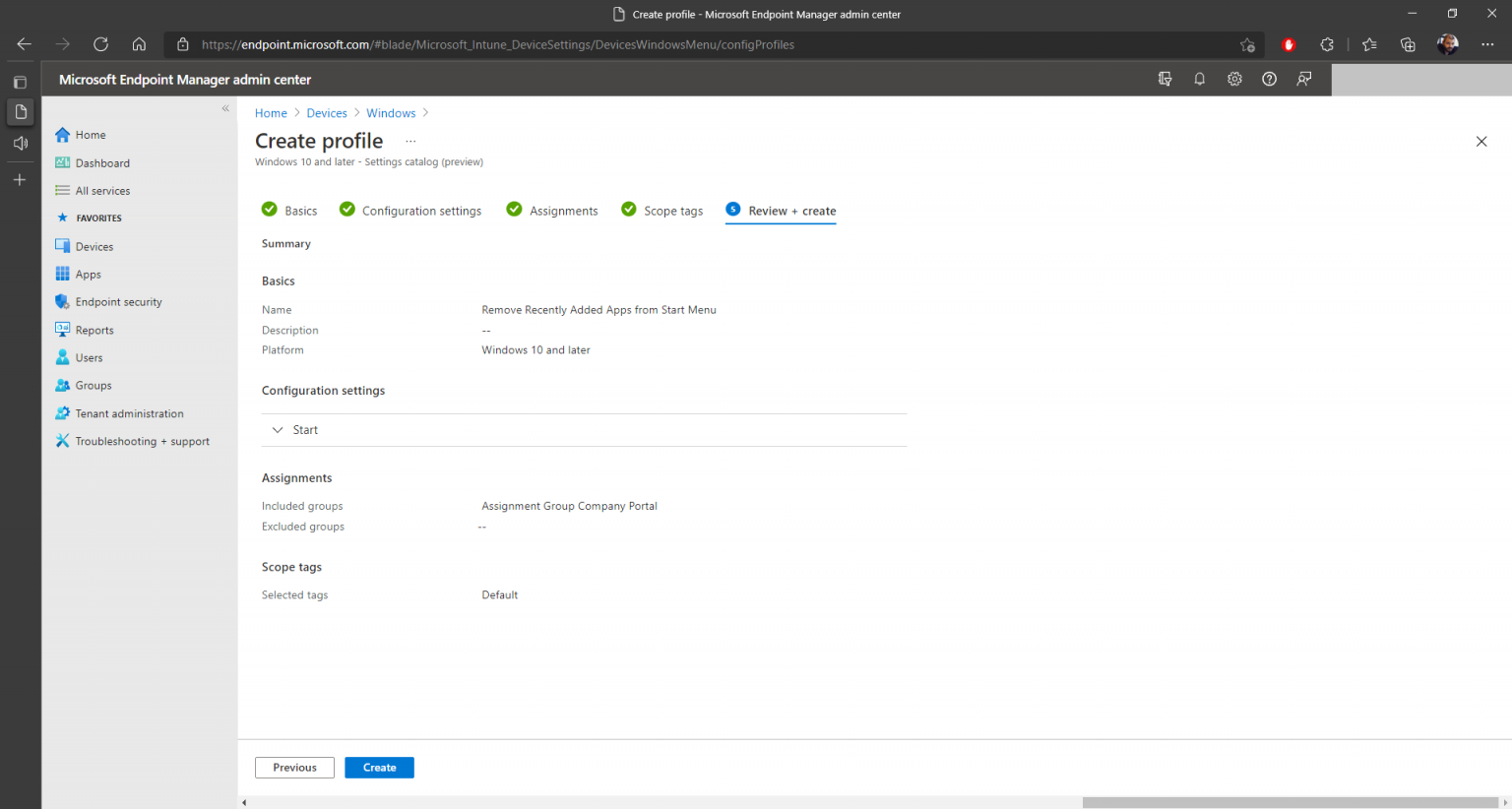Follow the Devices breadcrumb link
This screenshot has height=809, width=1512.
[327, 113]
